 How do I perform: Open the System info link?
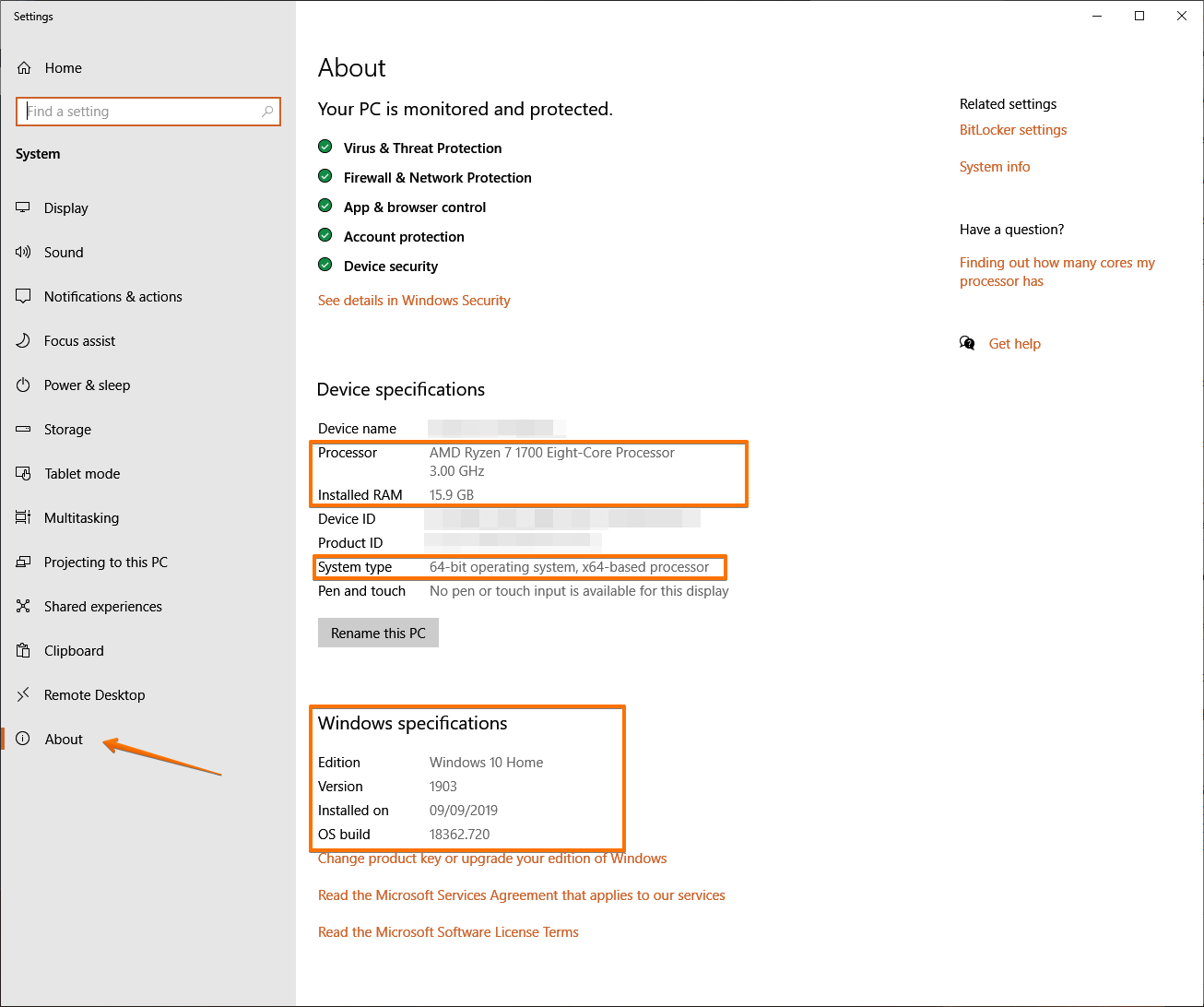(x=995, y=167)
